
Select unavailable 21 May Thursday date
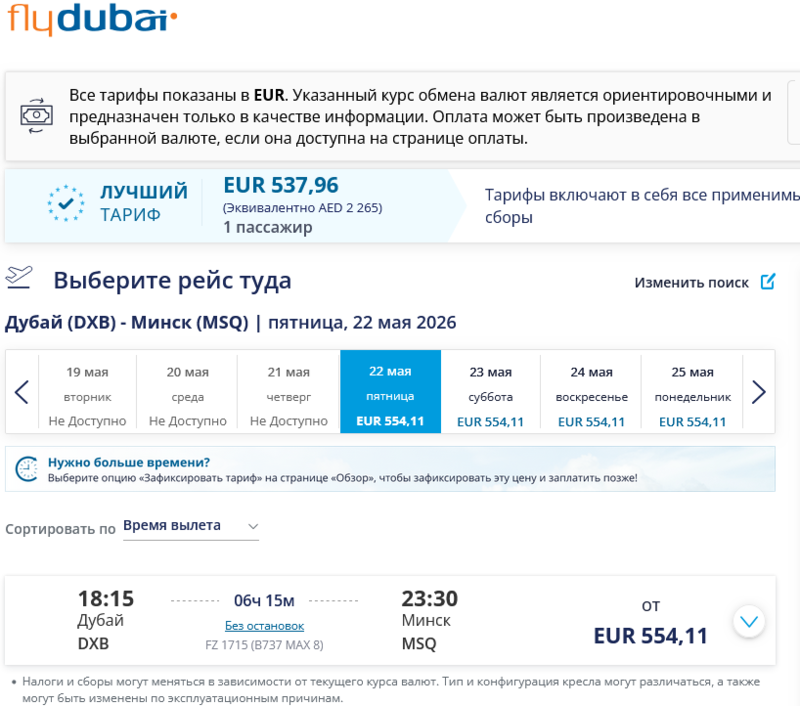(x=288, y=392)
